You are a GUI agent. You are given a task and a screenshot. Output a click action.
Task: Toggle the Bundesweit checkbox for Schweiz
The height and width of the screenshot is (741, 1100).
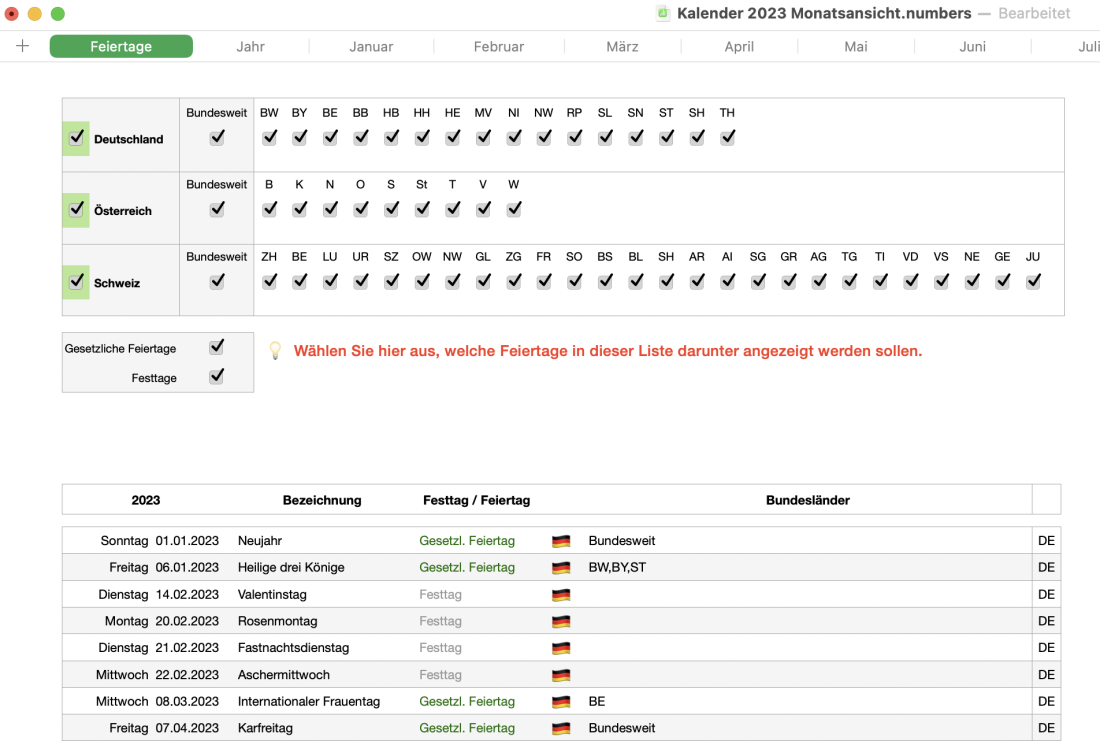216,281
